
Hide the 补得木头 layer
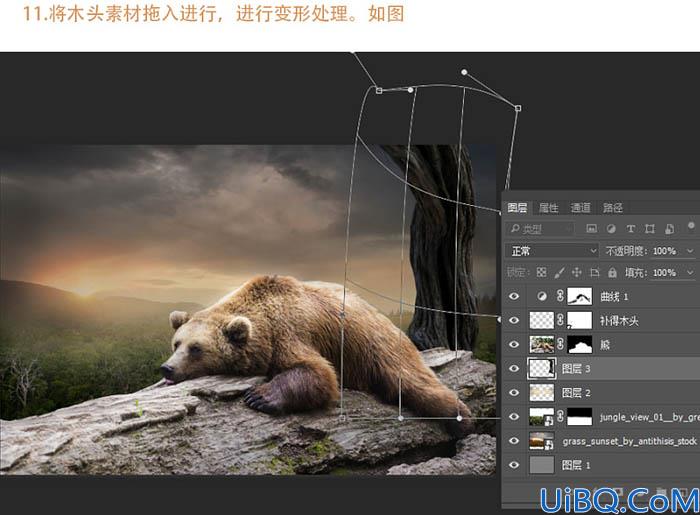[x=514, y=320]
